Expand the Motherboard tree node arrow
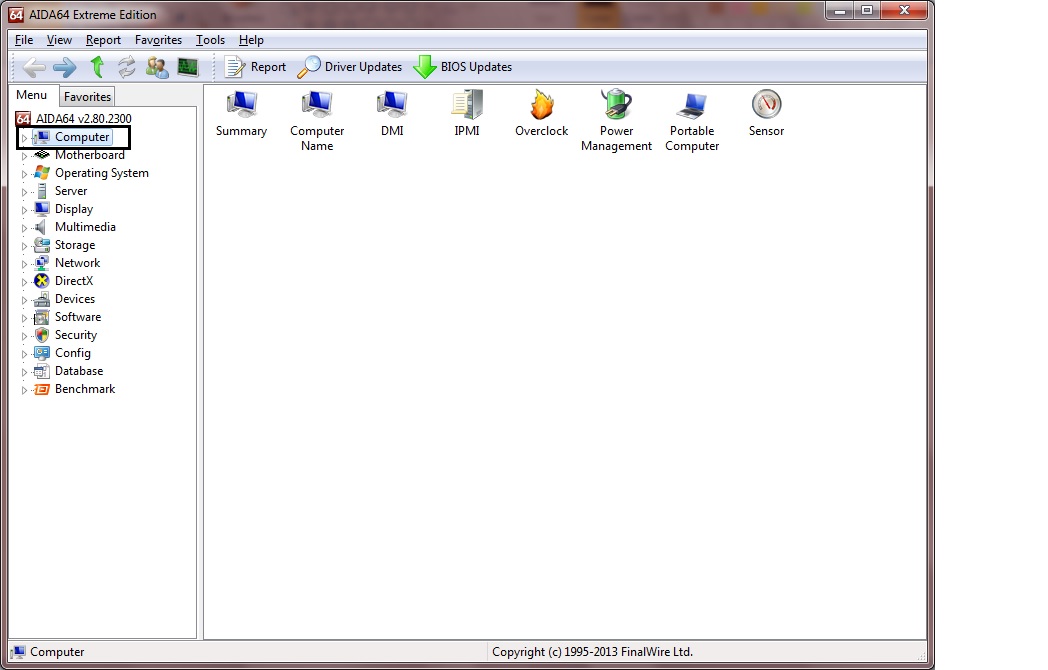 (24, 156)
